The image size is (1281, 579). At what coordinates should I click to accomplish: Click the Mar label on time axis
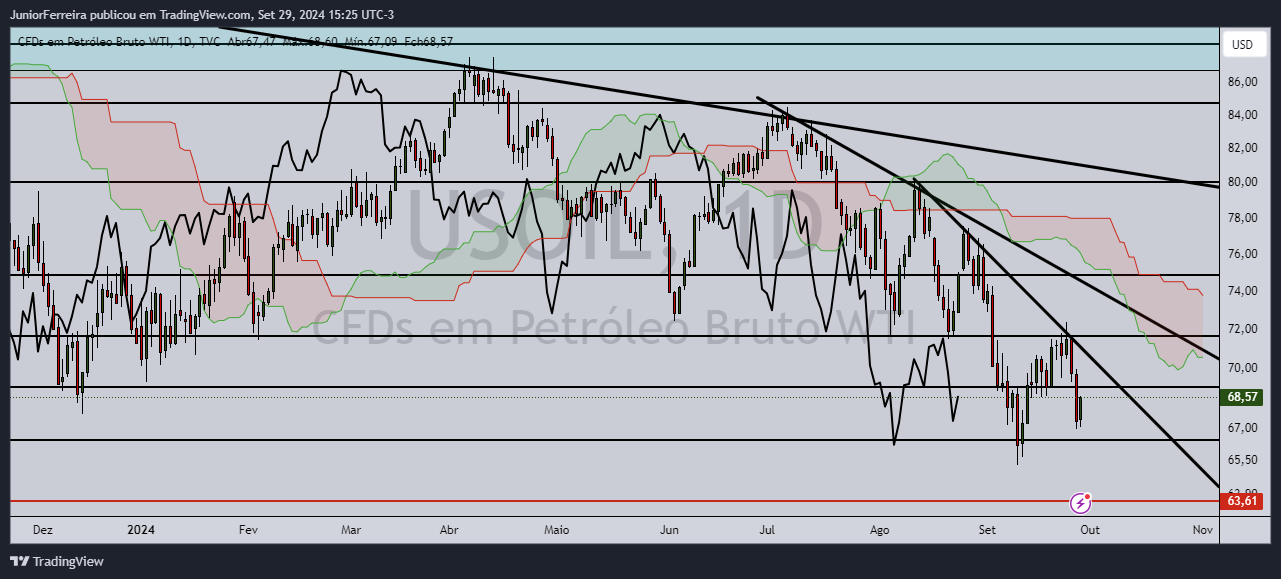click(351, 530)
